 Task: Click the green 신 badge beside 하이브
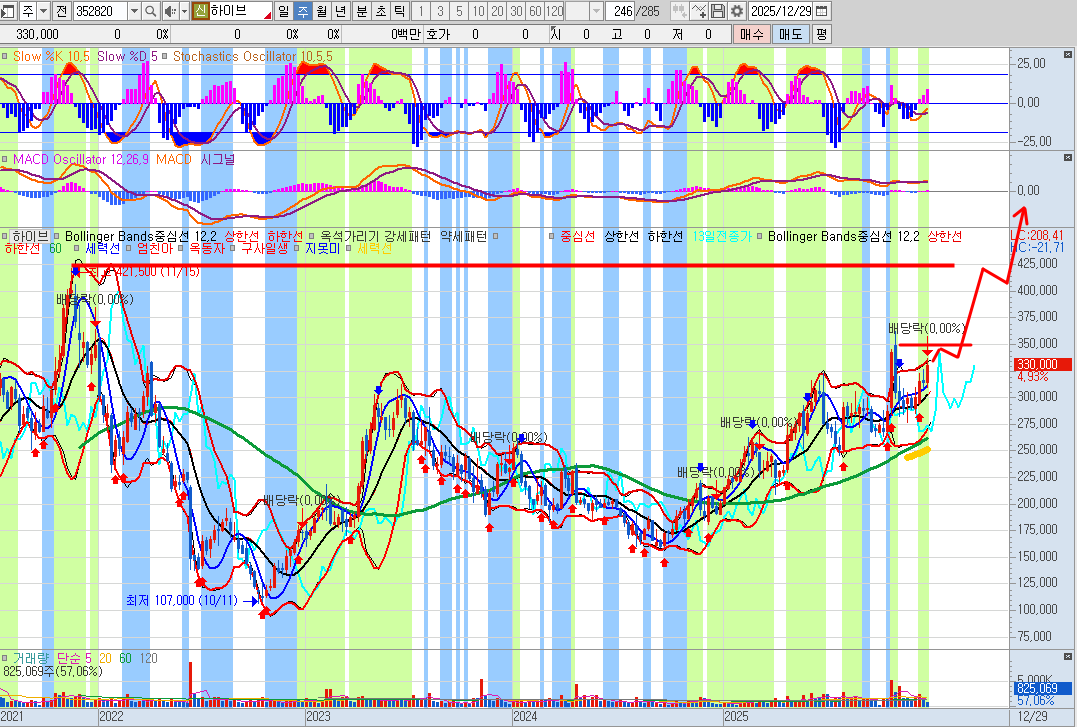(201, 11)
